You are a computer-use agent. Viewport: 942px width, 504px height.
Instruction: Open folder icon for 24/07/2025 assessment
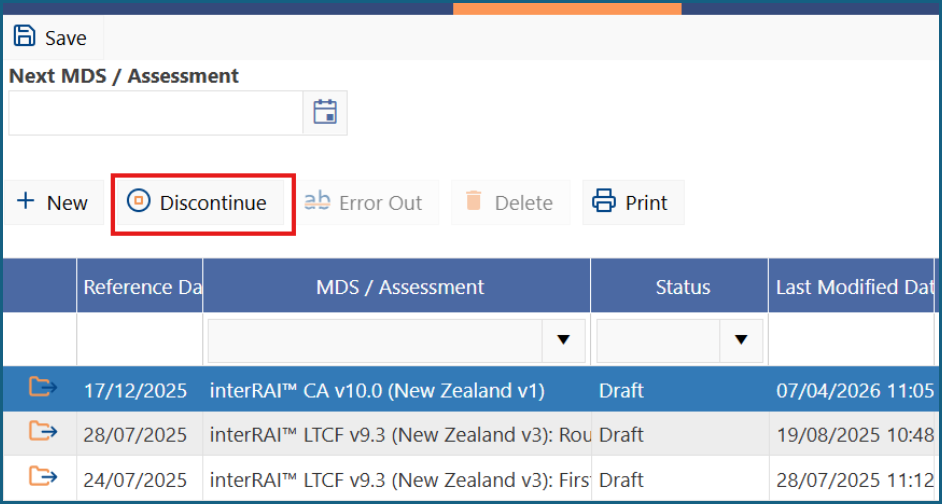(43, 477)
